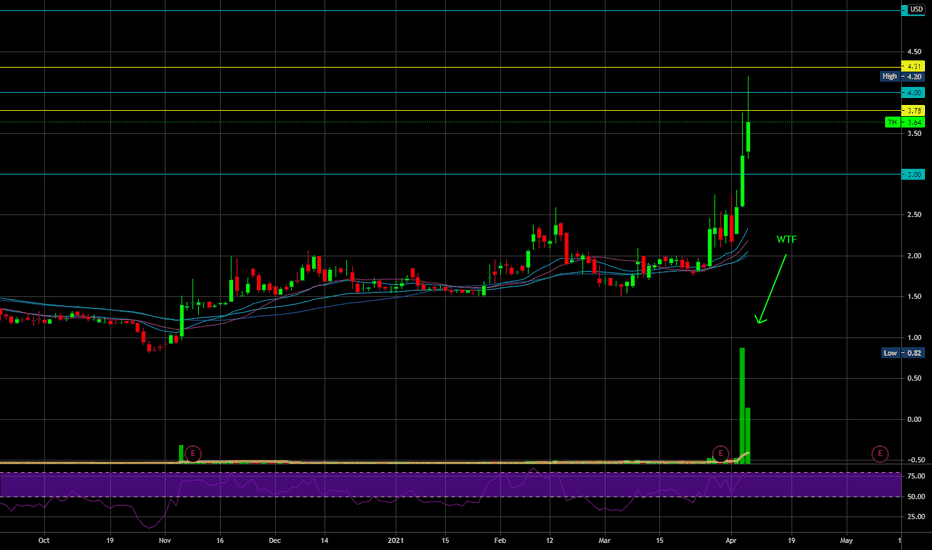Select the latest green candle topping at 4.20

click(748, 136)
